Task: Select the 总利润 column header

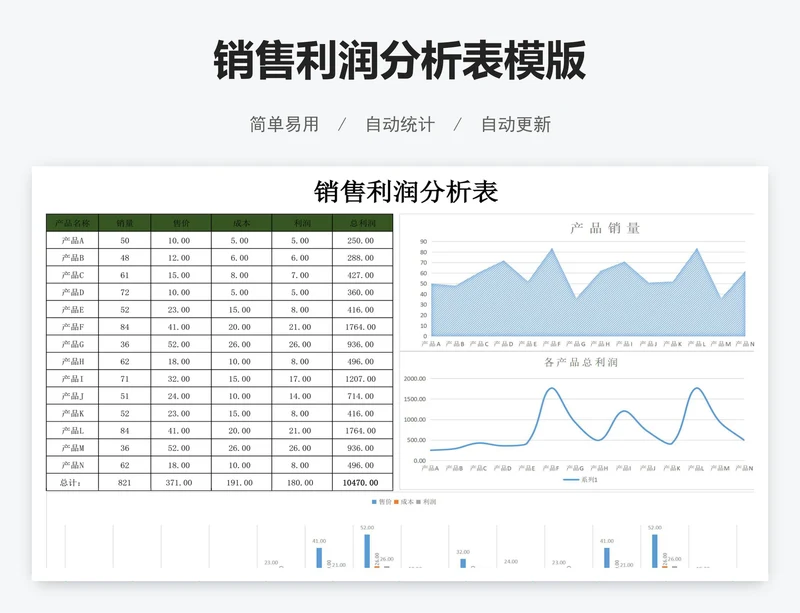Action: 363,223
